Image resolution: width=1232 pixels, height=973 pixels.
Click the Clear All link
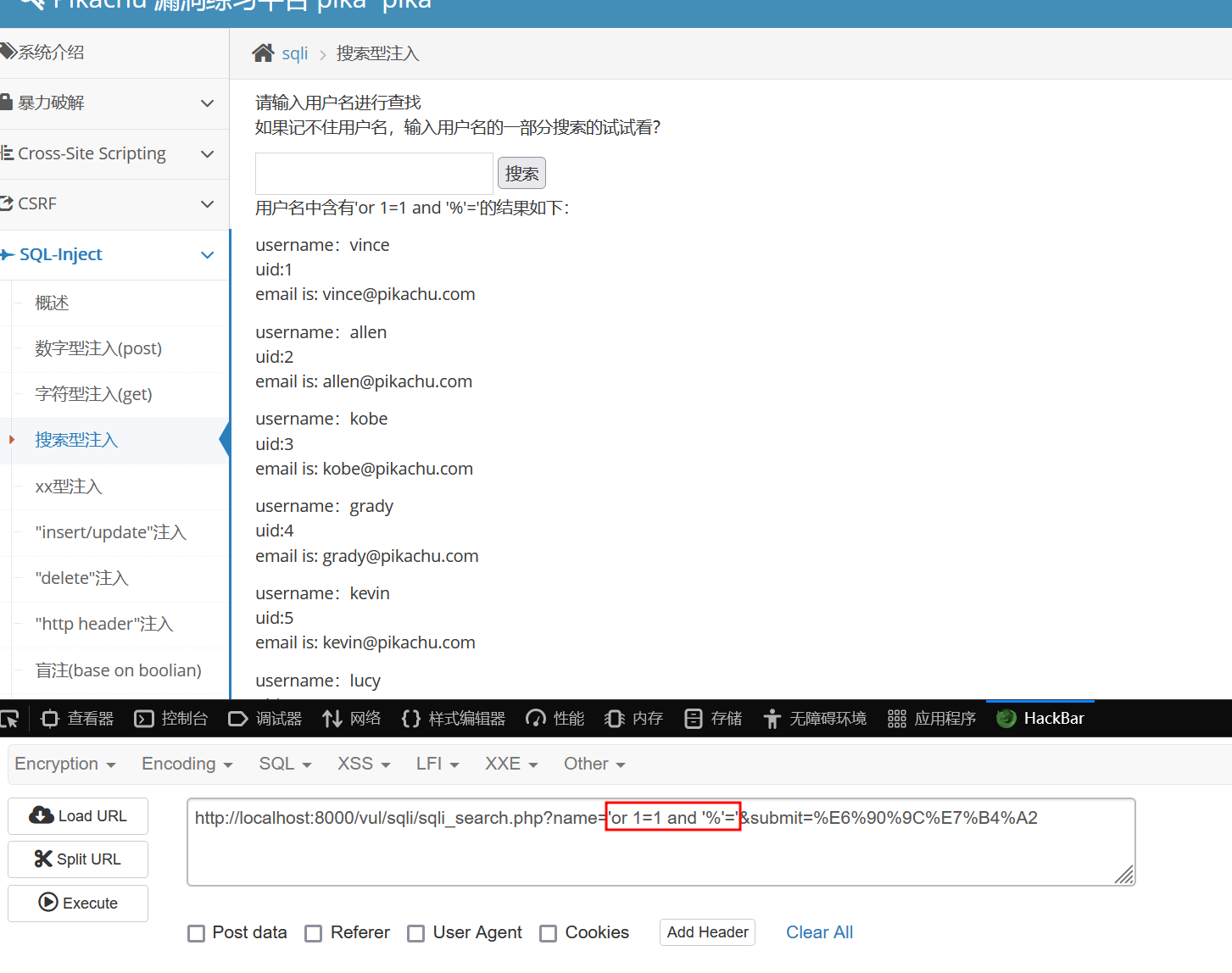(x=819, y=932)
